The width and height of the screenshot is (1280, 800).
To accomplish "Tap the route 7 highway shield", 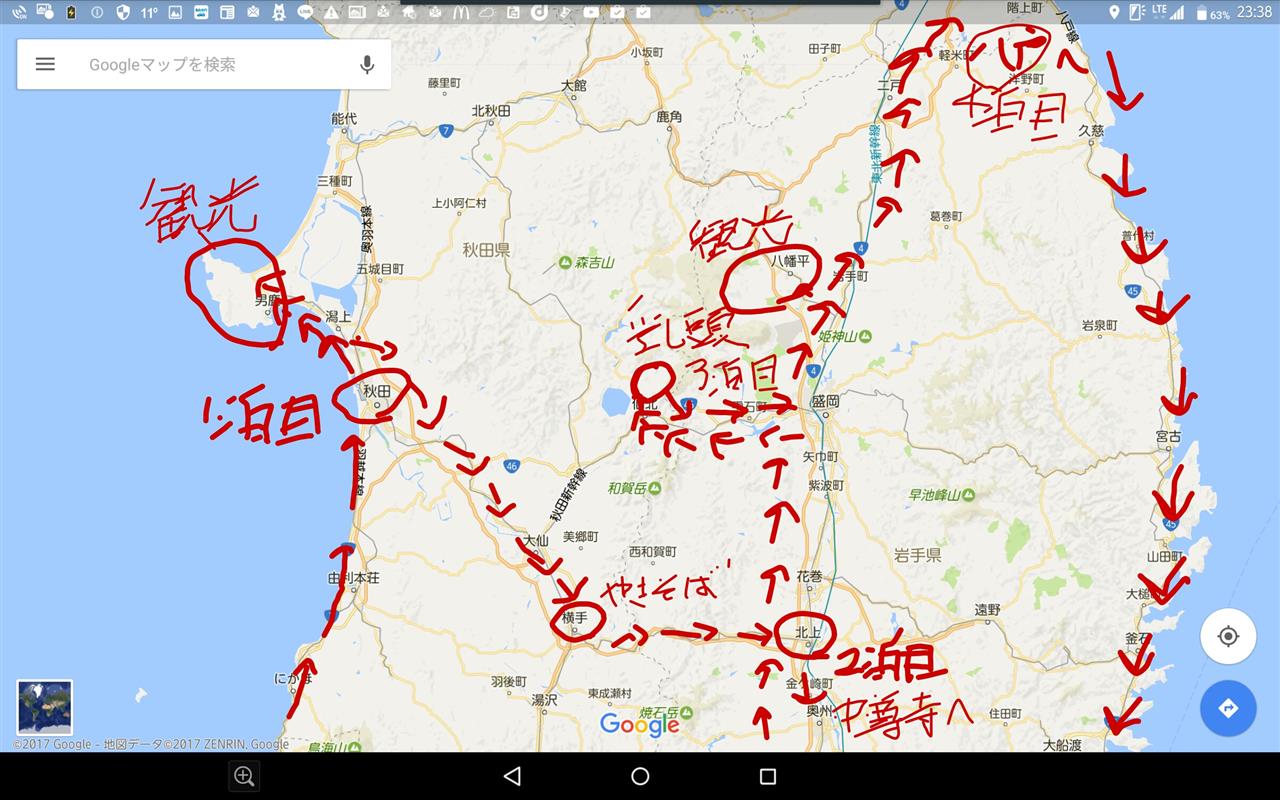I will click(x=445, y=130).
